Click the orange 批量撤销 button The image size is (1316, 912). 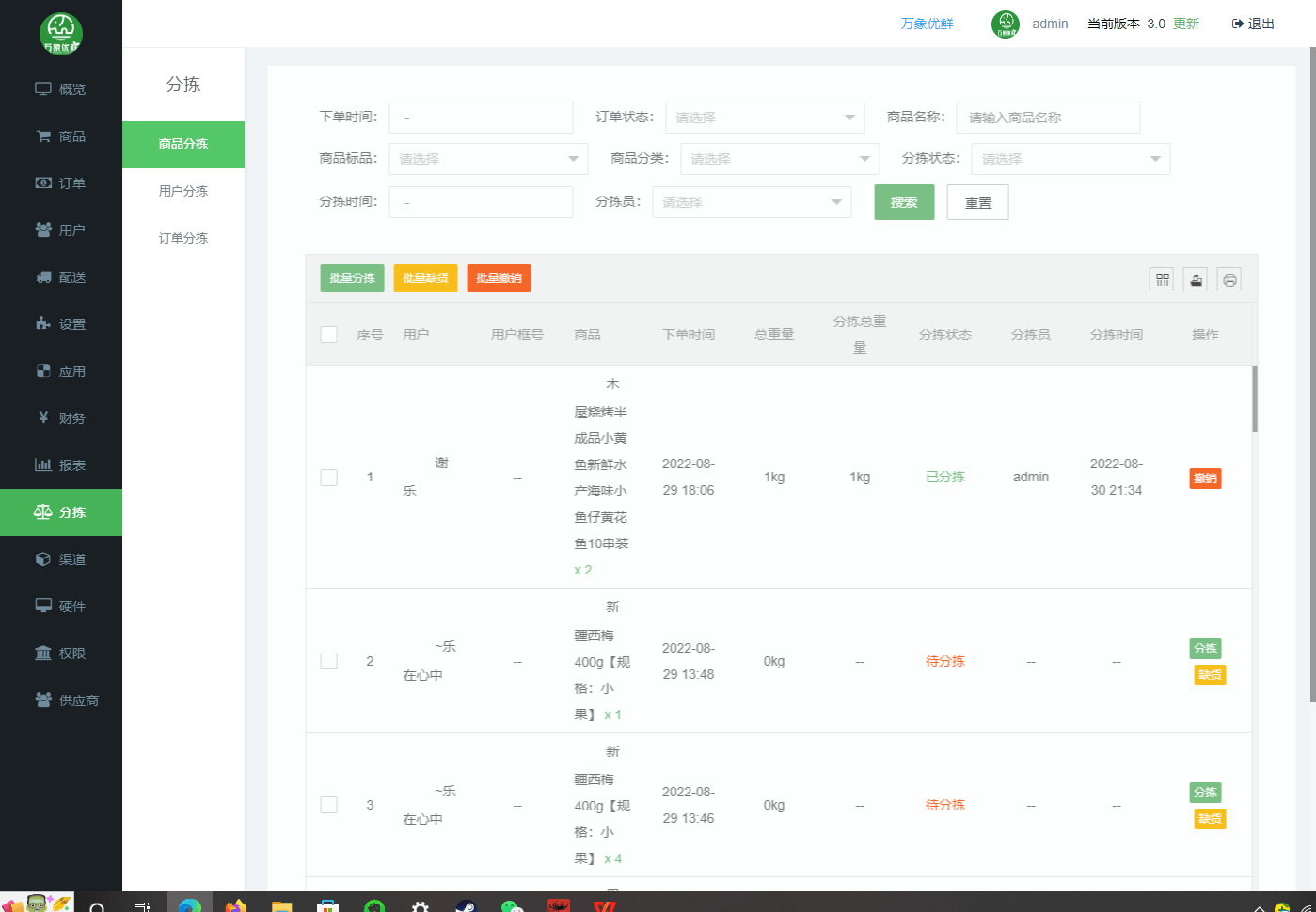tap(499, 278)
